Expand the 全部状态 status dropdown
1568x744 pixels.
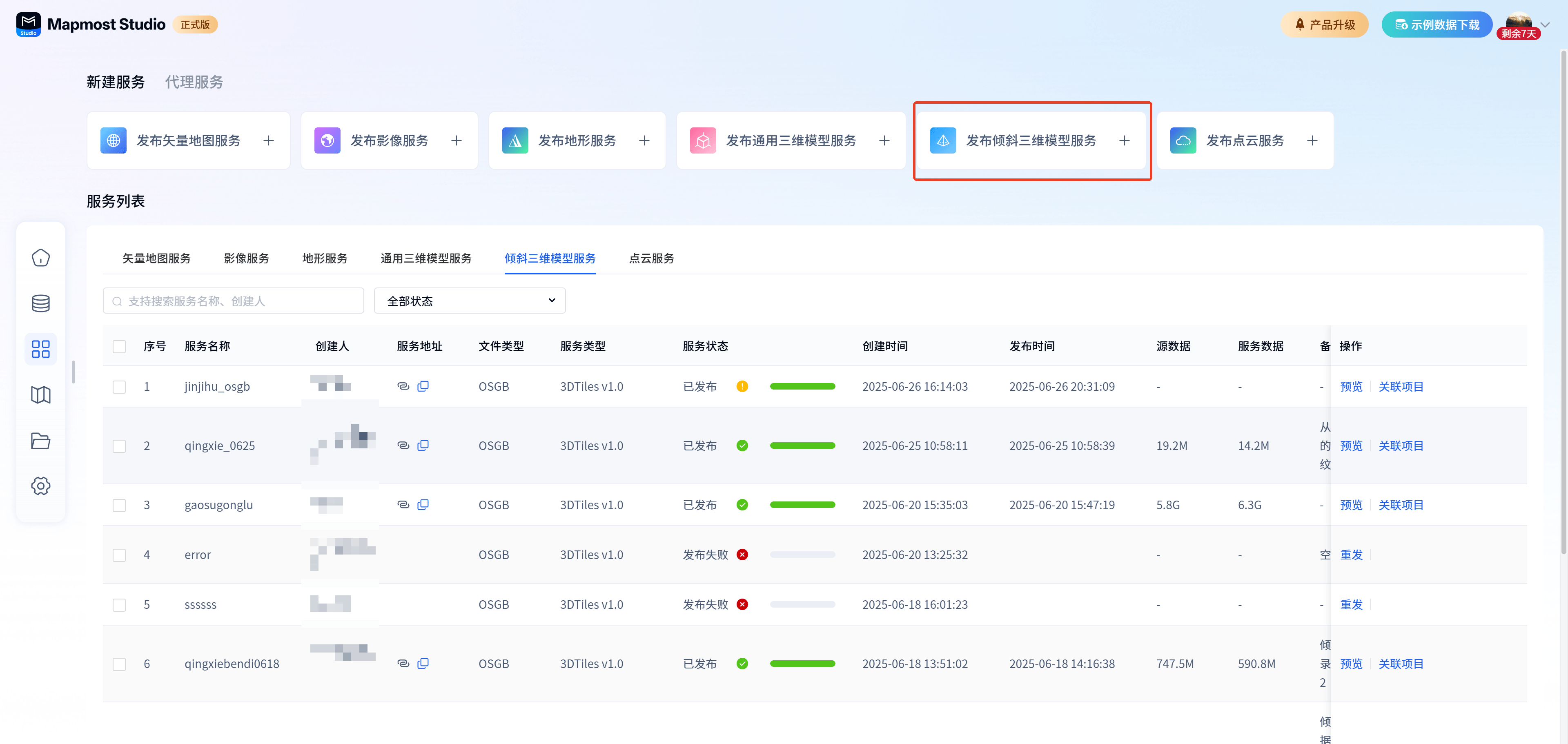469,301
